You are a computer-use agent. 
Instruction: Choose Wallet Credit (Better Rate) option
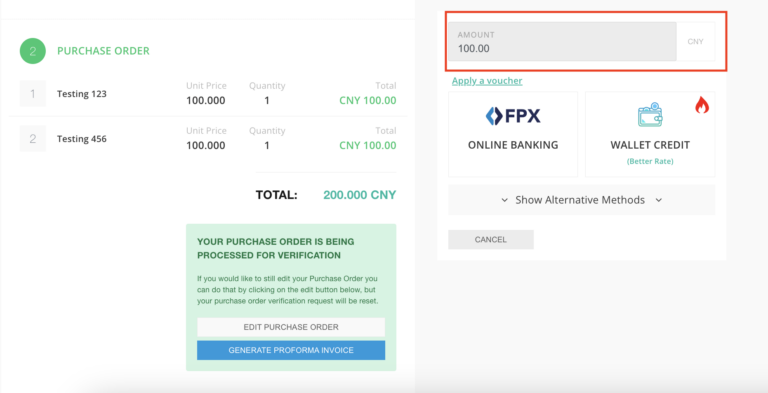point(650,134)
